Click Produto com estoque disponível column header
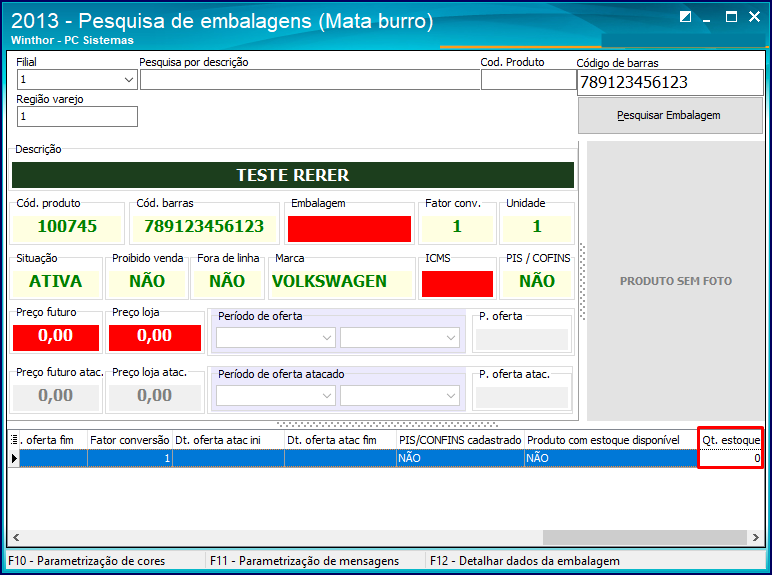 [611, 440]
